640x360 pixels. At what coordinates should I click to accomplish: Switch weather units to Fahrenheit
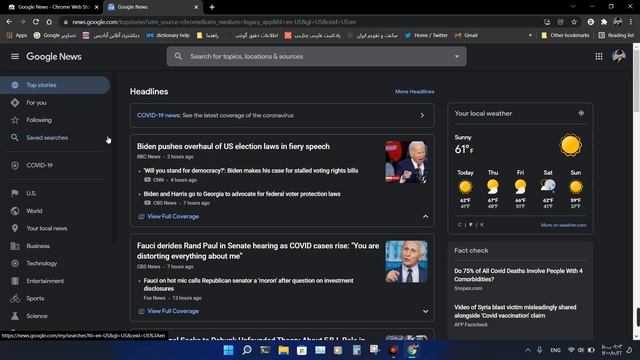pos(471,225)
